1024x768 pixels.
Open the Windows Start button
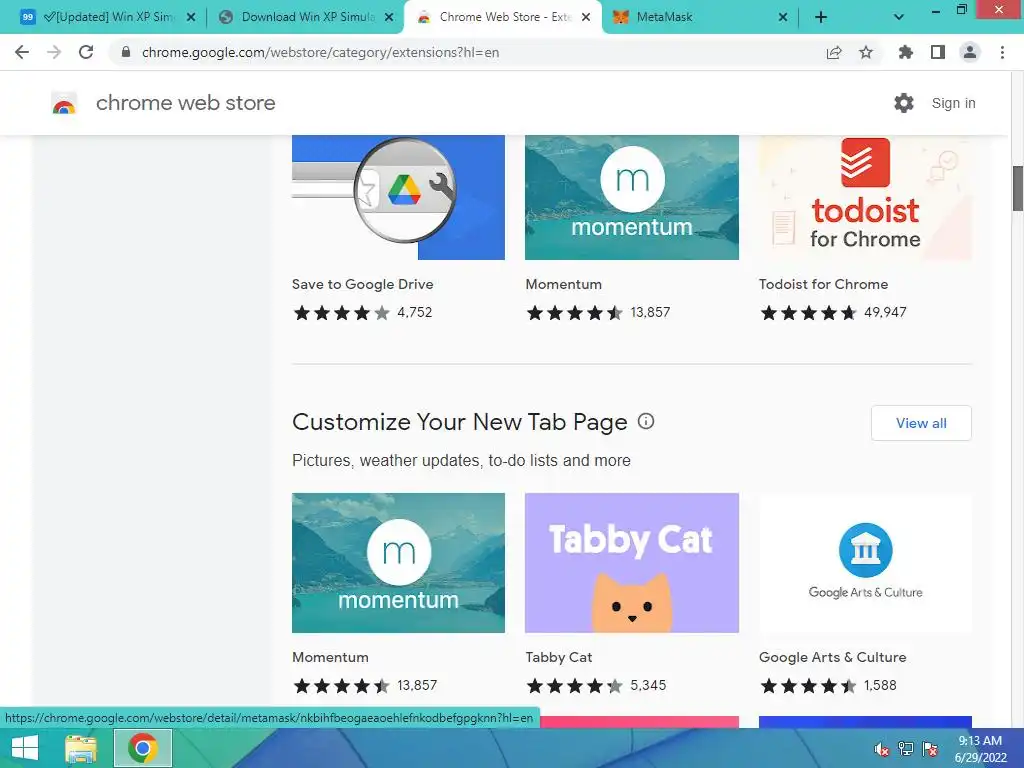(25, 748)
